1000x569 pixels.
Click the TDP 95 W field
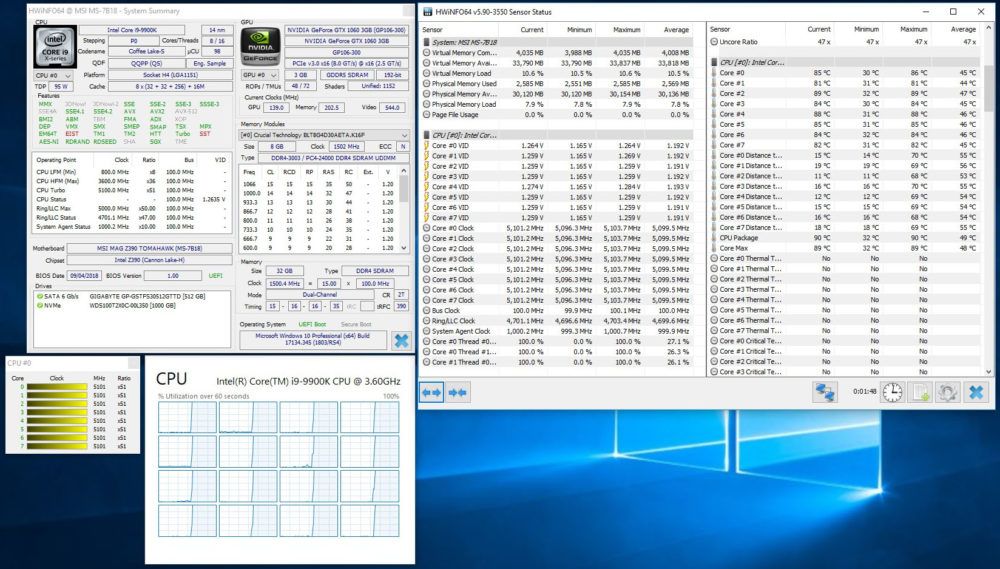pyautogui.click(x=61, y=86)
